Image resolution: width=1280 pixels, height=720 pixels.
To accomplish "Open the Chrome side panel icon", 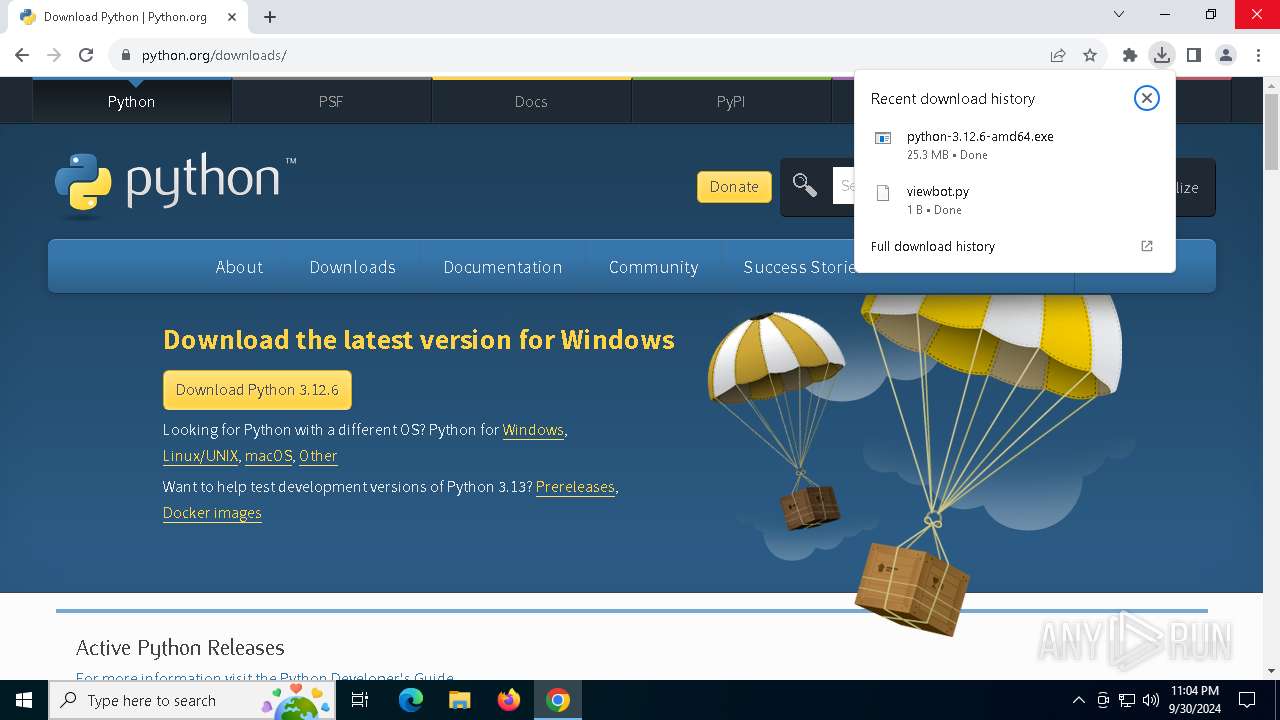I will click(x=1193, y=55).
